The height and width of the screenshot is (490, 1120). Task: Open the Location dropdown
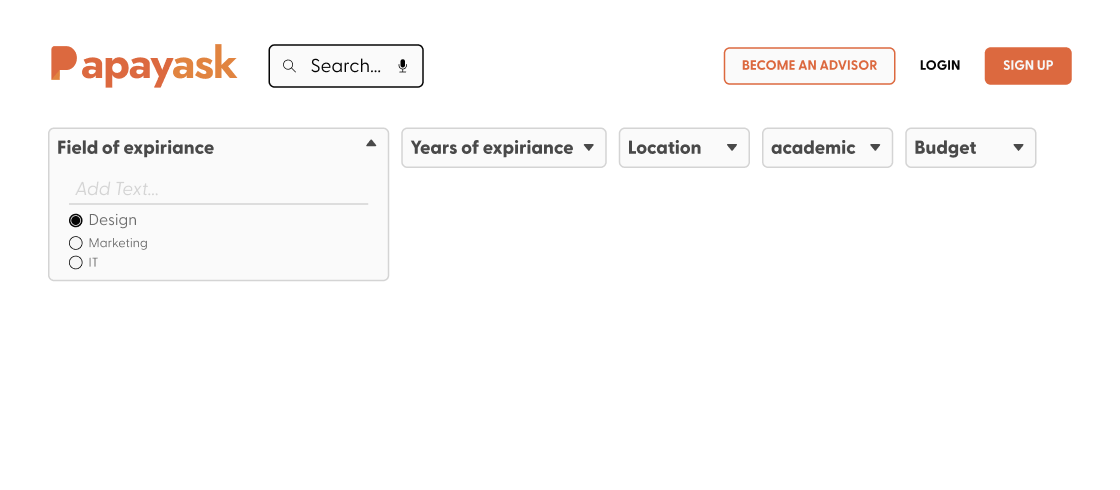point(684,148)
